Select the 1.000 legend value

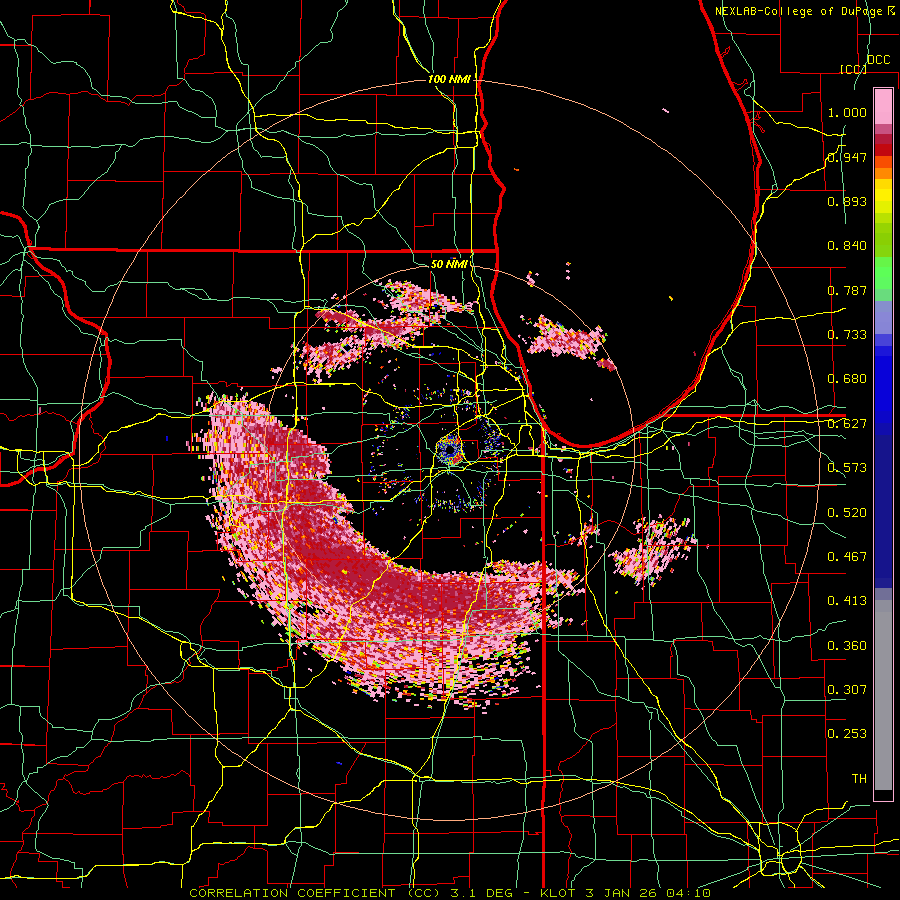click(847, 112)
